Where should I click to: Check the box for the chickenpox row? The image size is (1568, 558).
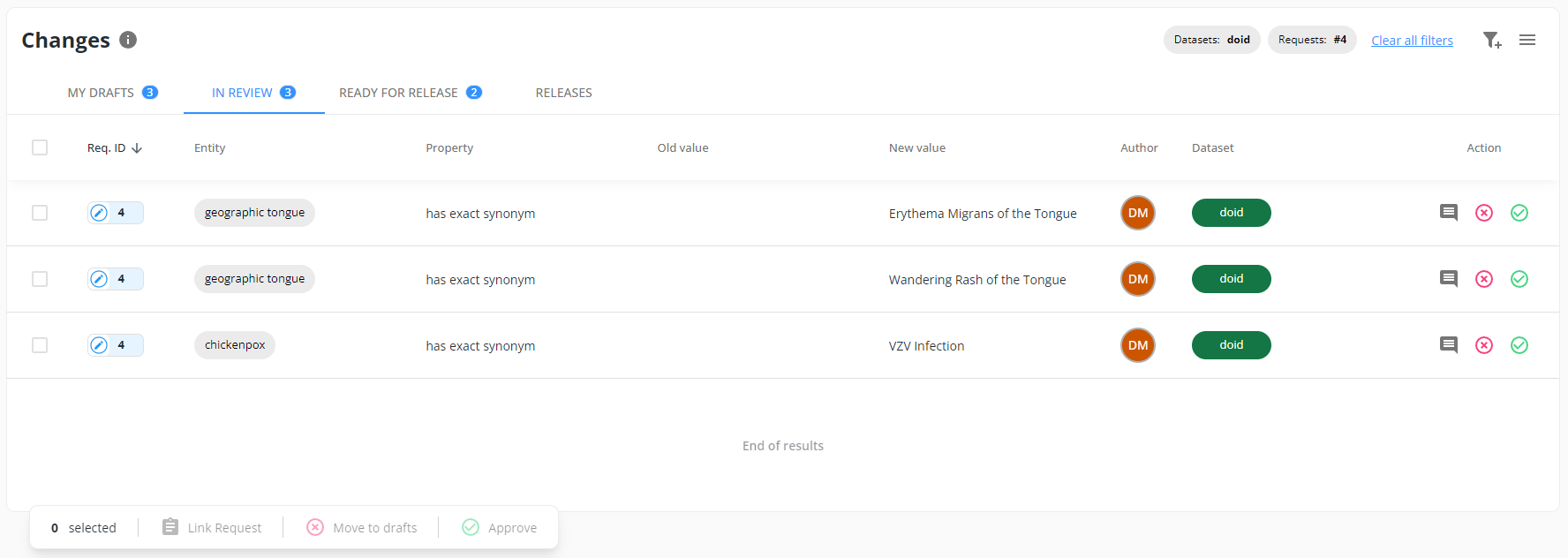click(40, 345)
